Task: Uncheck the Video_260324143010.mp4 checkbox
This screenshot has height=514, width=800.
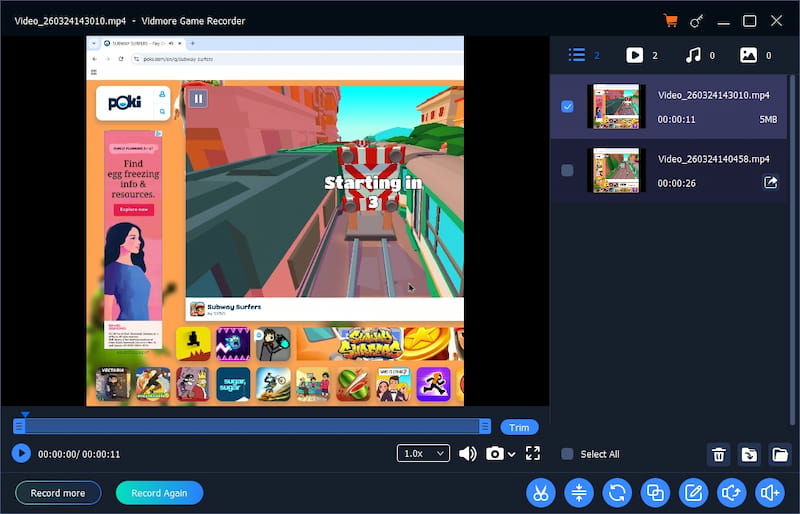Action: 567,106
